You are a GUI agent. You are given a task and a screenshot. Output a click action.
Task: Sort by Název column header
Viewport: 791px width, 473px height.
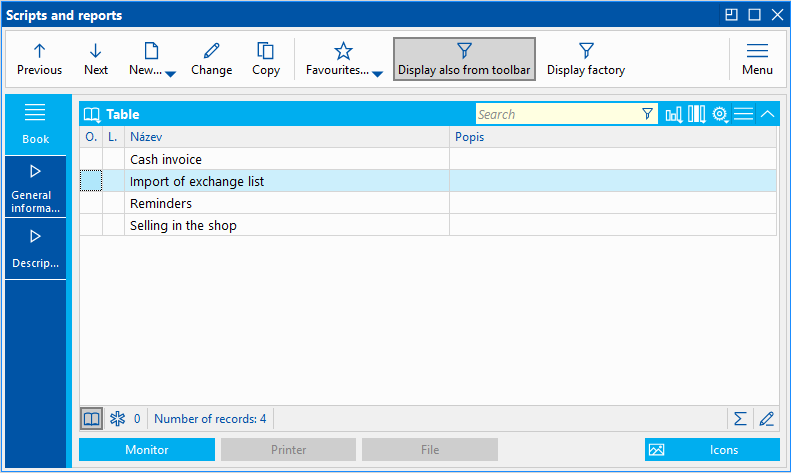(x=287, y=137)
